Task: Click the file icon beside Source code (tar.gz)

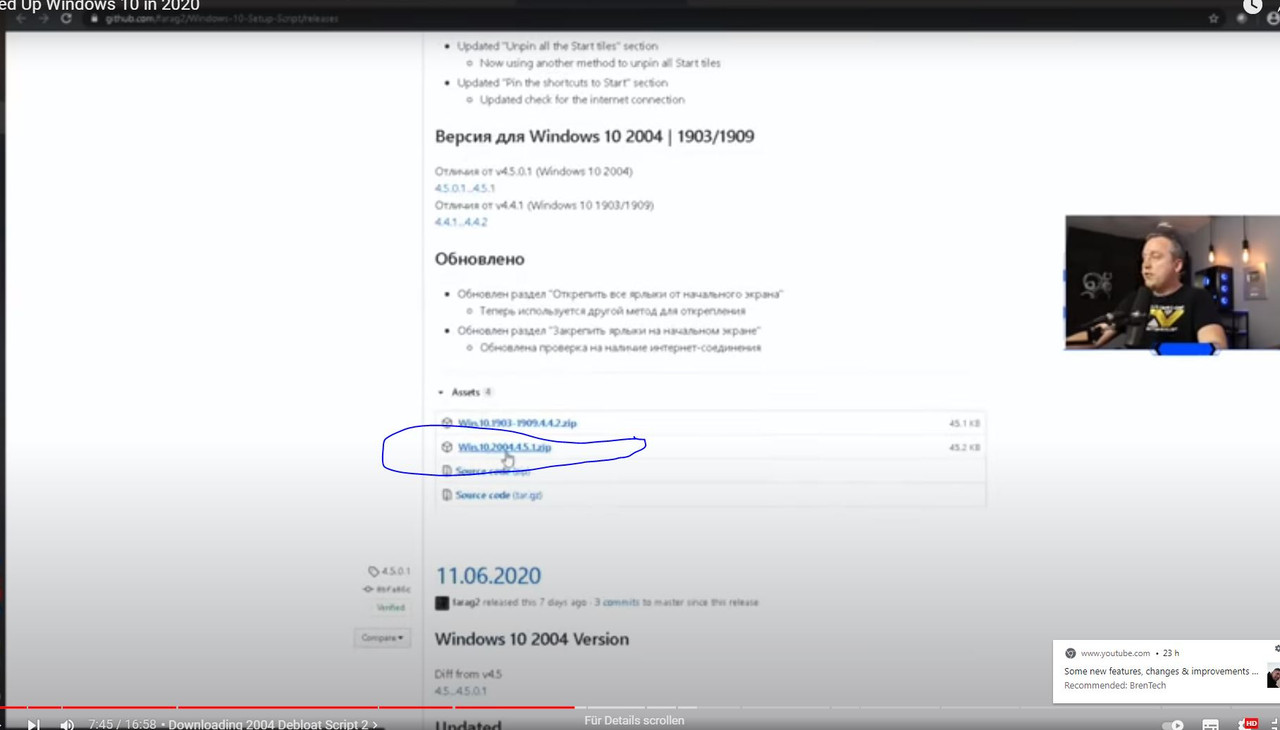Action: point(447,495)
